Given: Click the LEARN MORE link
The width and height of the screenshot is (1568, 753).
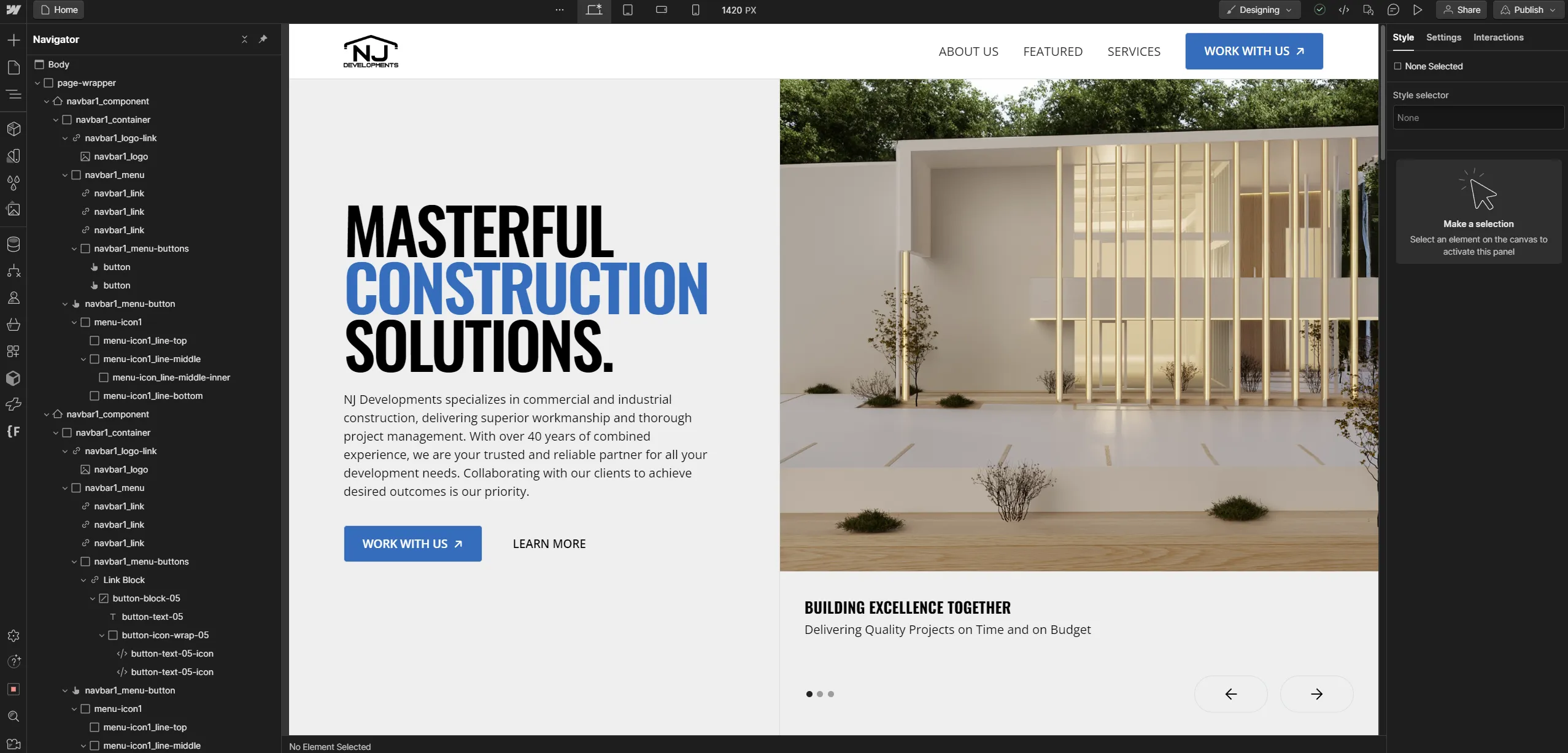Looking at the screenshot, I should pos(549,544).
